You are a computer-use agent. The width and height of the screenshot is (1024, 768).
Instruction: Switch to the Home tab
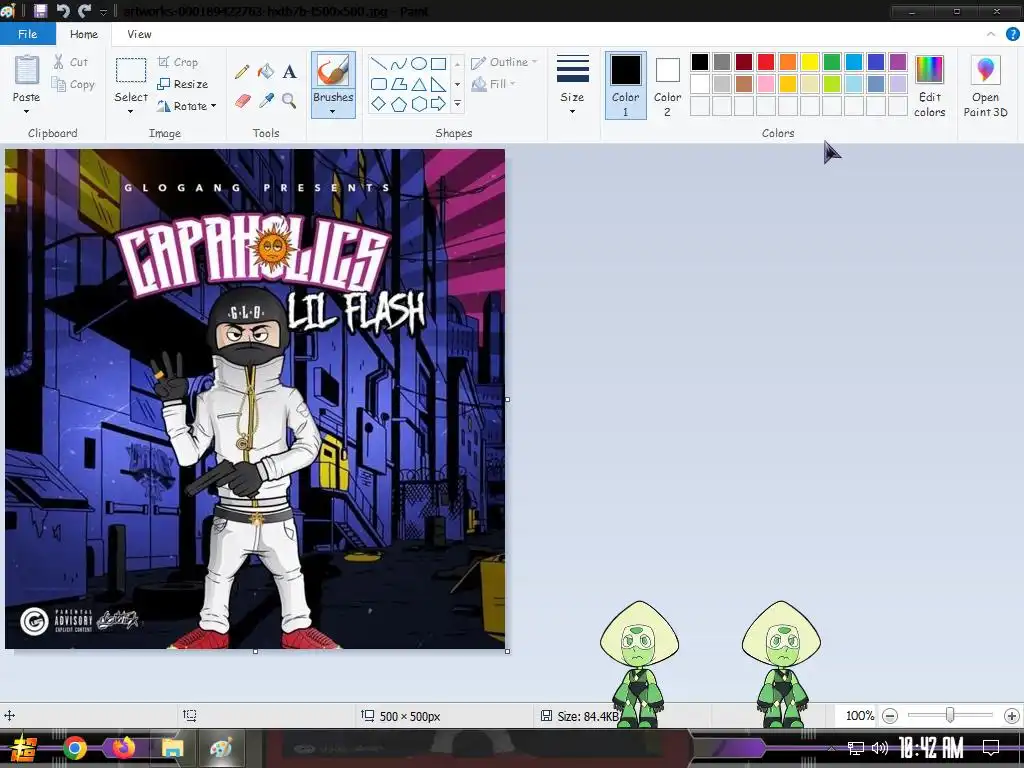[x=84, y=34]
